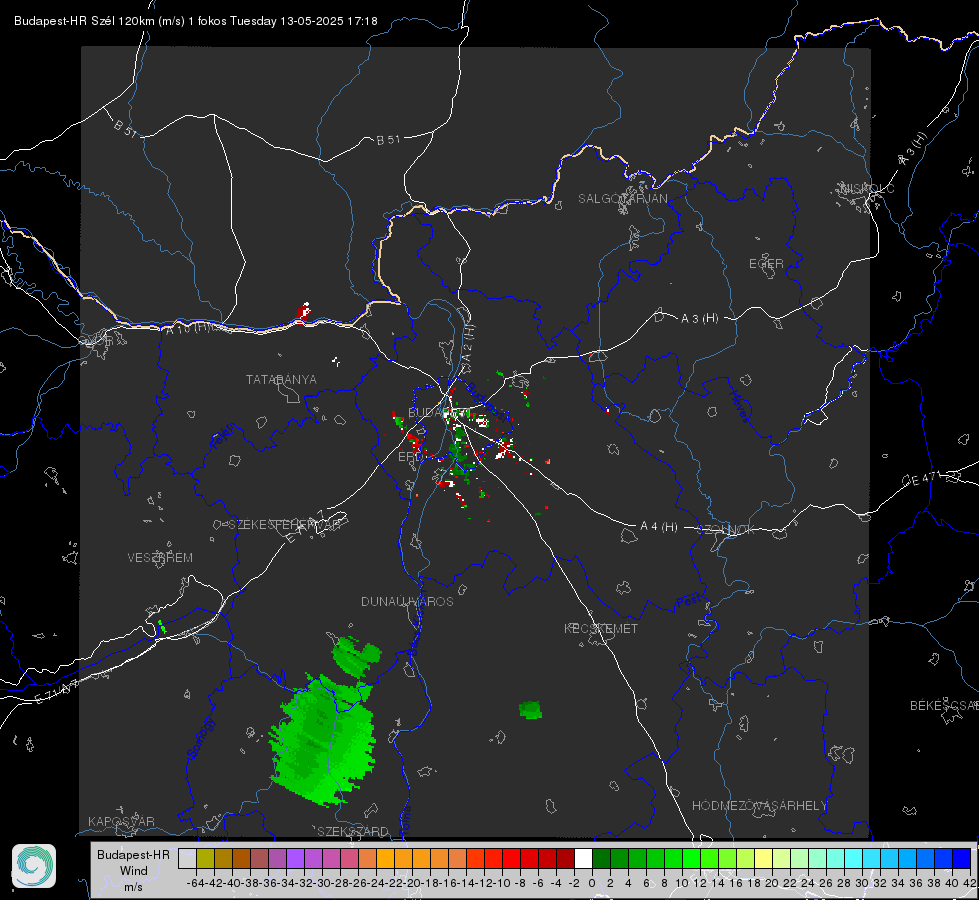Click the swirl logo icon beside the legend
The width and height of the screenshot is (979, 900).
(x=34, y=866)
